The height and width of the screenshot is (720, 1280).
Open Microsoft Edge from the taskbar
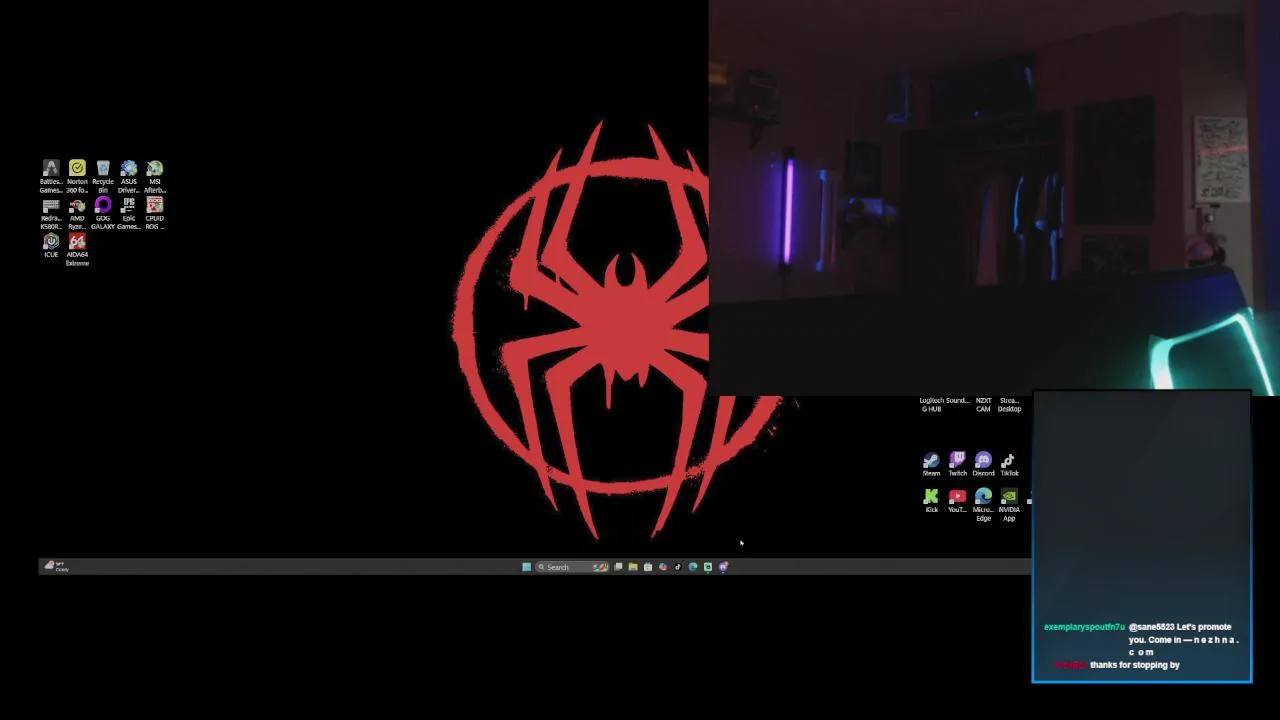click(x=693, y=567)
